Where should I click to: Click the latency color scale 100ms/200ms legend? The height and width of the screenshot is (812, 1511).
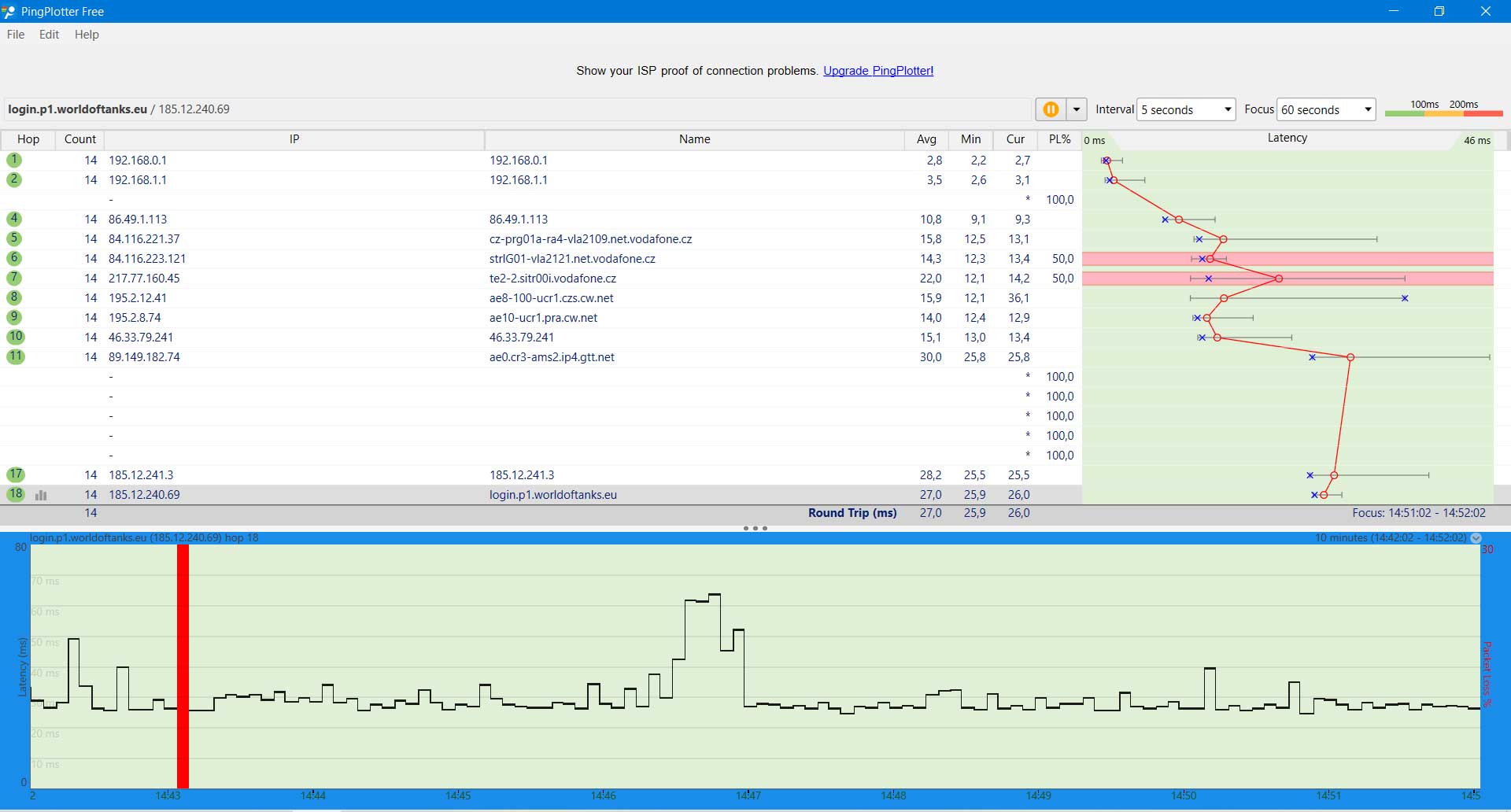point(1443,109)
